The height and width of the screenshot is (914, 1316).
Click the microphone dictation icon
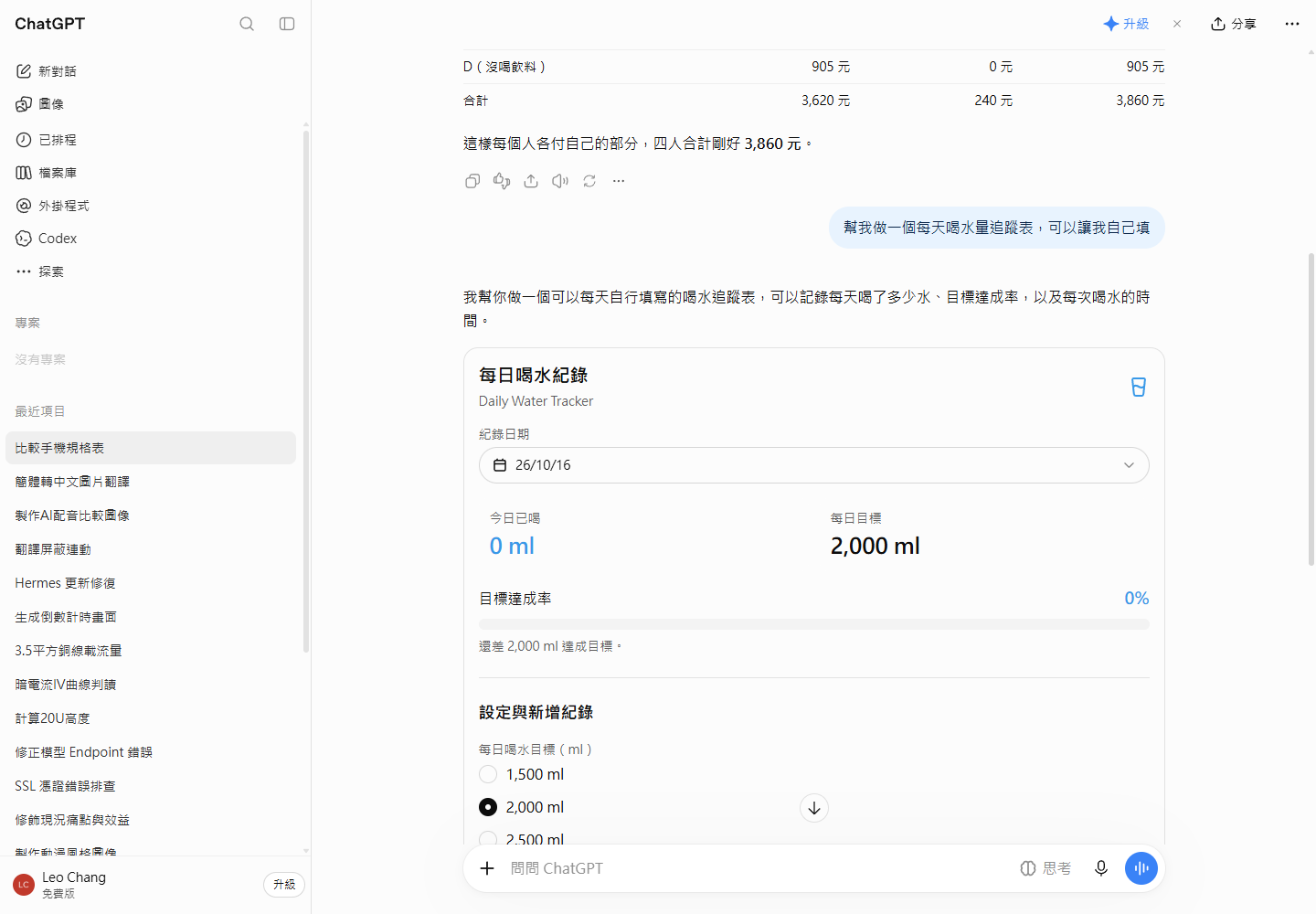pyautogui.click(x=1101, y=868)
